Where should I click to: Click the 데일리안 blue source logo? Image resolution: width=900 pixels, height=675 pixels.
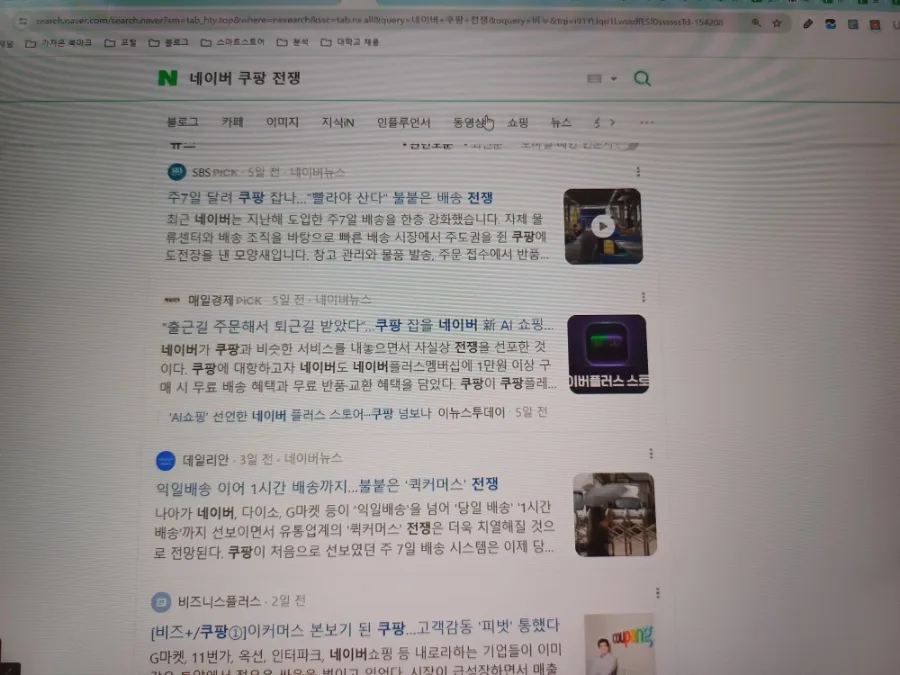coord(165,460)
